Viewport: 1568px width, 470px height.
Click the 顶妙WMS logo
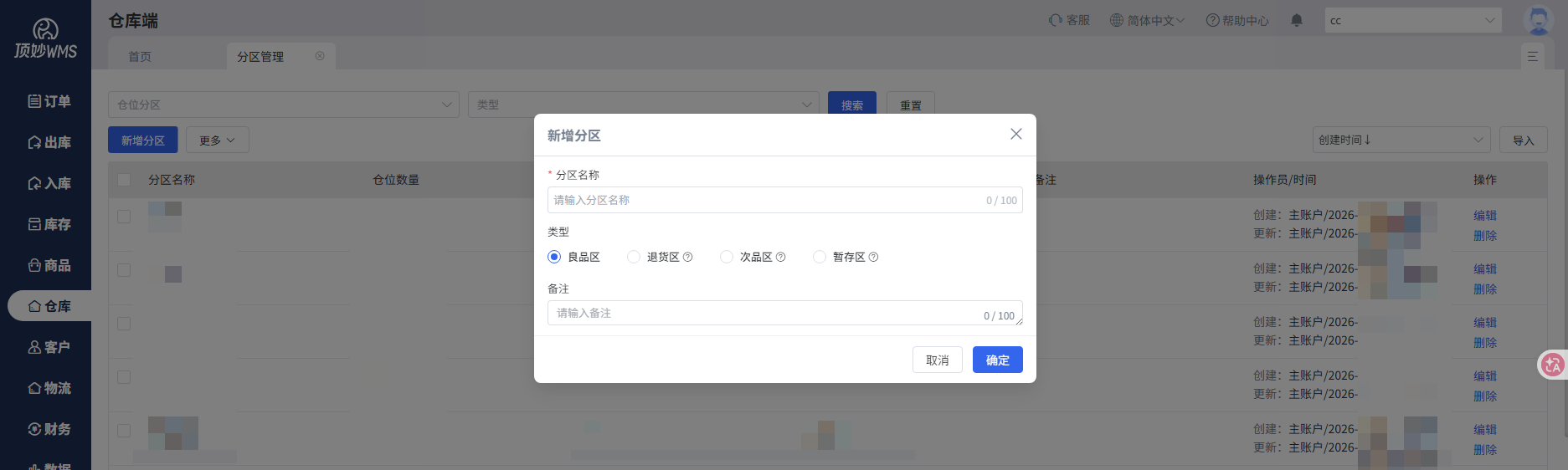[x=45, y=39]
